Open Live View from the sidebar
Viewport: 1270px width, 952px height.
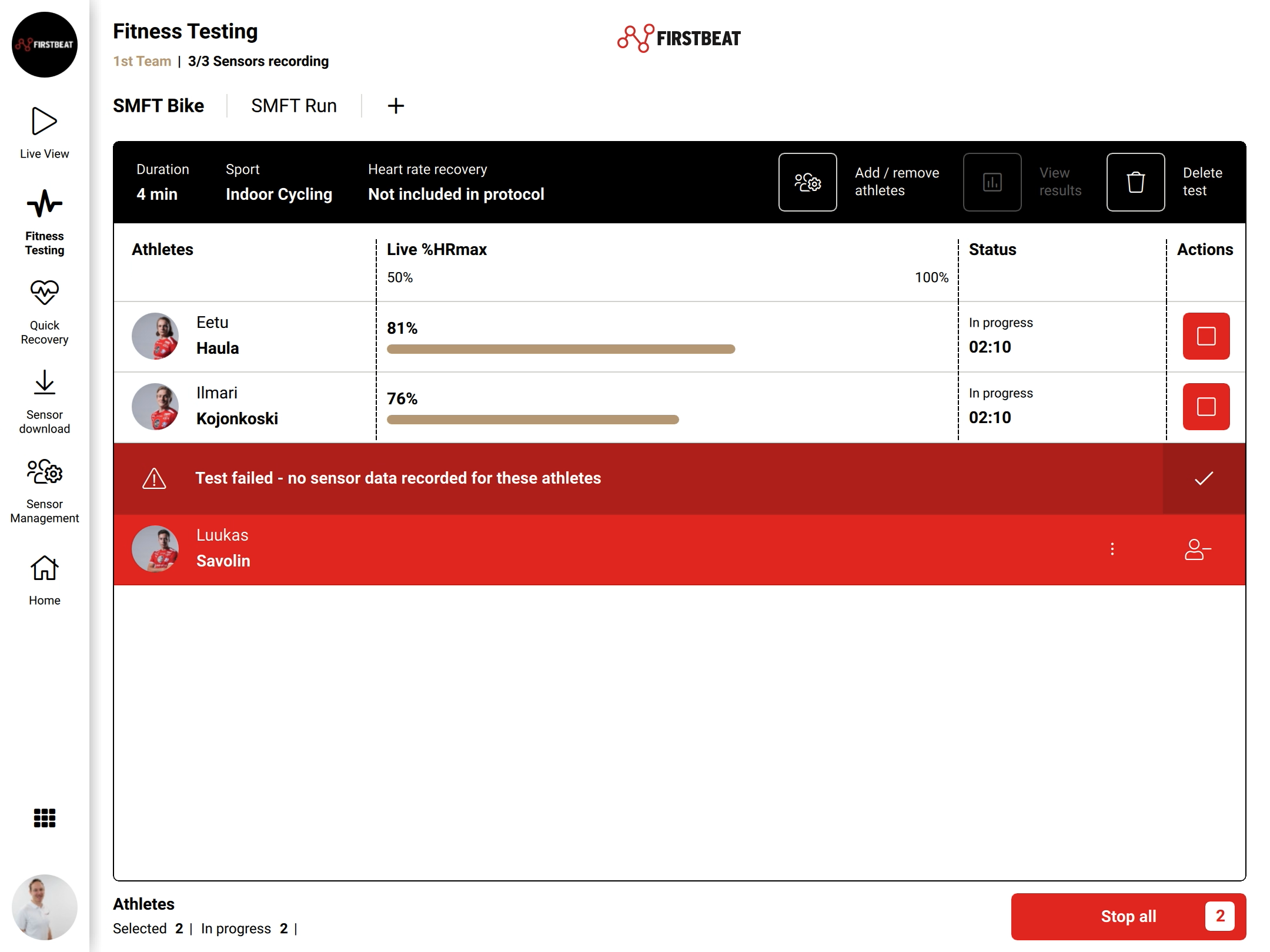(x=45, y=133)
